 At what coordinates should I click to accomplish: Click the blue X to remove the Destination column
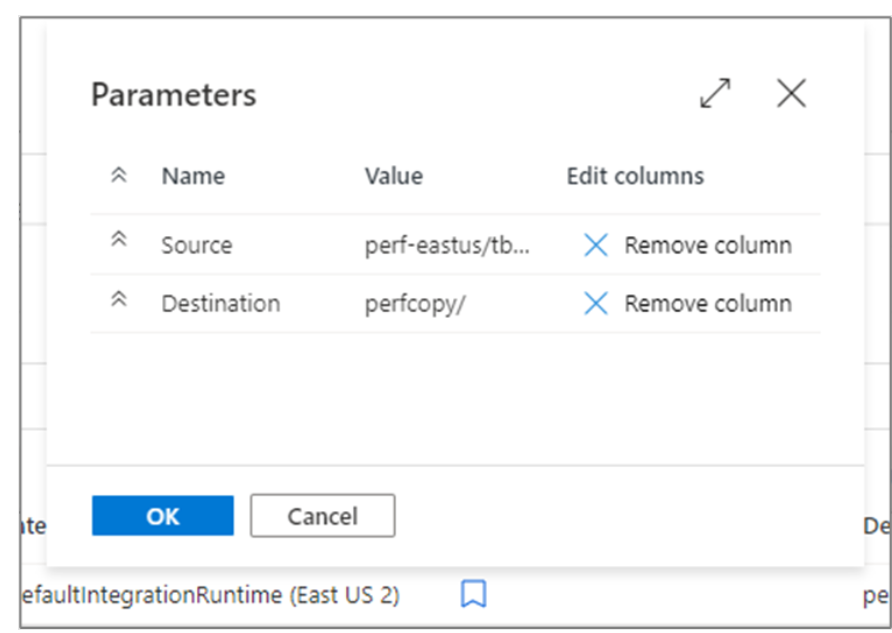click(597, 303)
